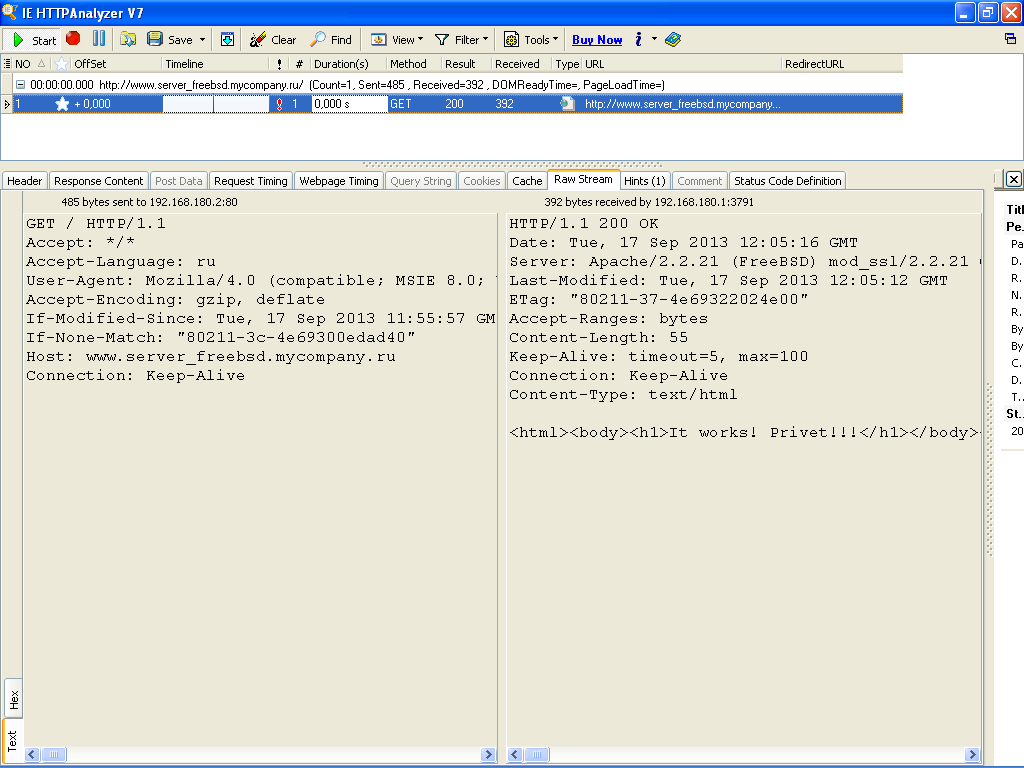
Task: Sort by Method column header
Action: (x=414, y=63)
